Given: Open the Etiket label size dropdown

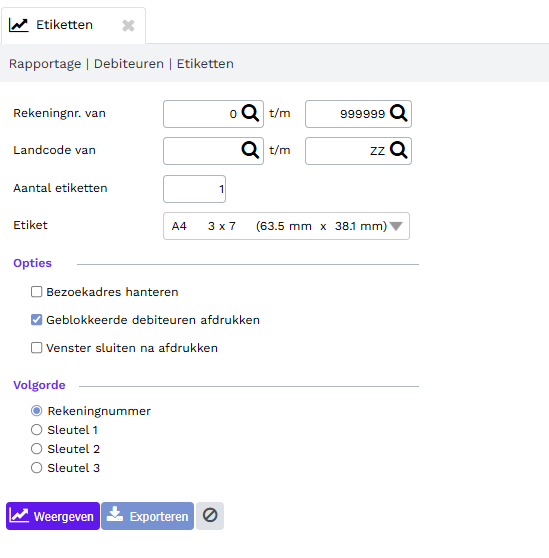Looking at the screenshot, I should pyautogui.click(x=286, y=226).
